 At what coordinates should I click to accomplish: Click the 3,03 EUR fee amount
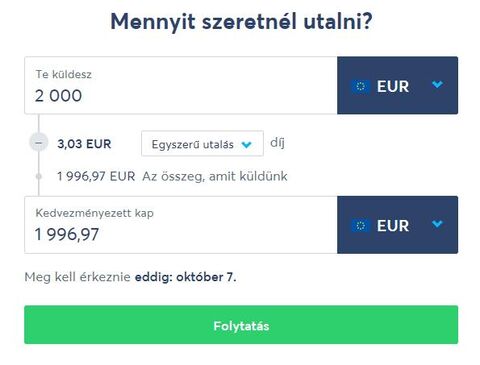click(84, 144)
